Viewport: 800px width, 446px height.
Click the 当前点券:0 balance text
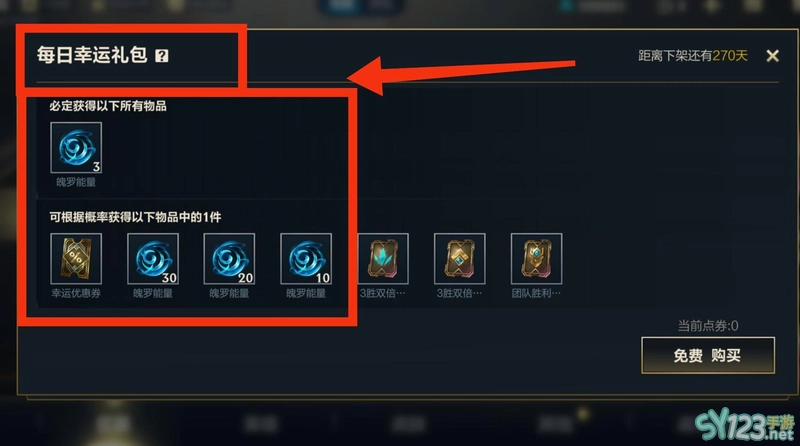[708, 326]
